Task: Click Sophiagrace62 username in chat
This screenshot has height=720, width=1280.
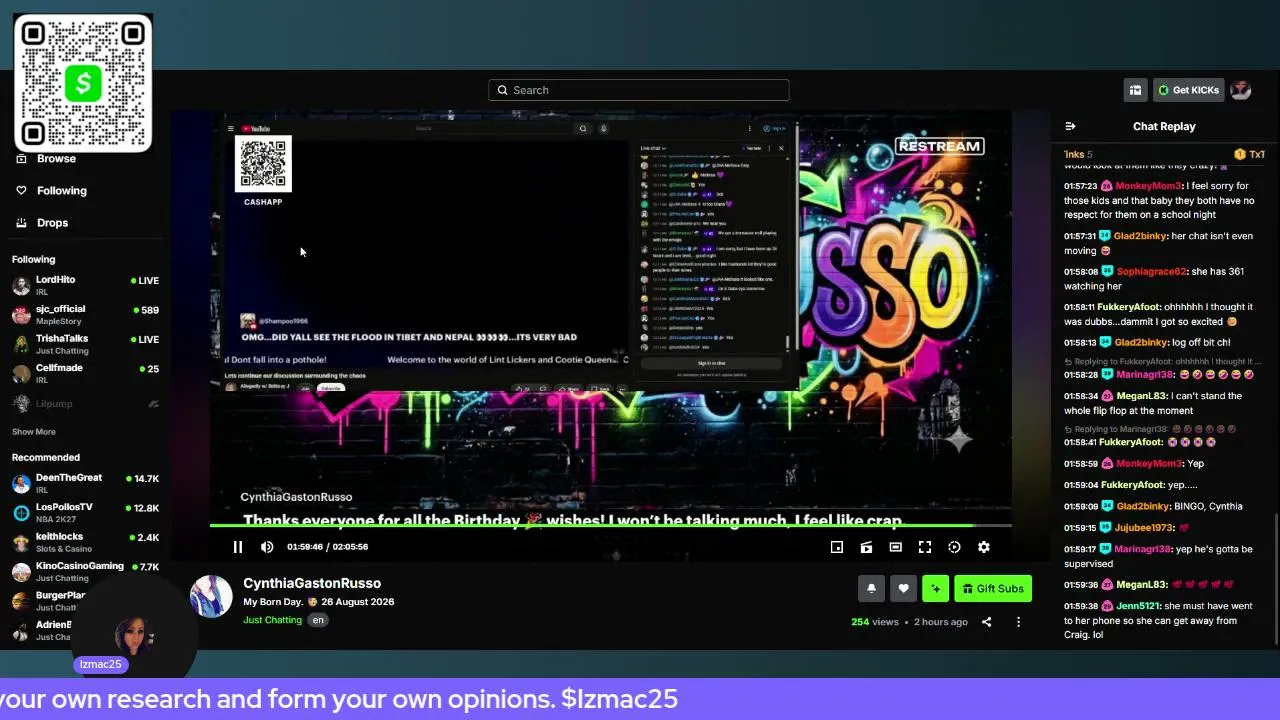Action: pos(1151,271)
